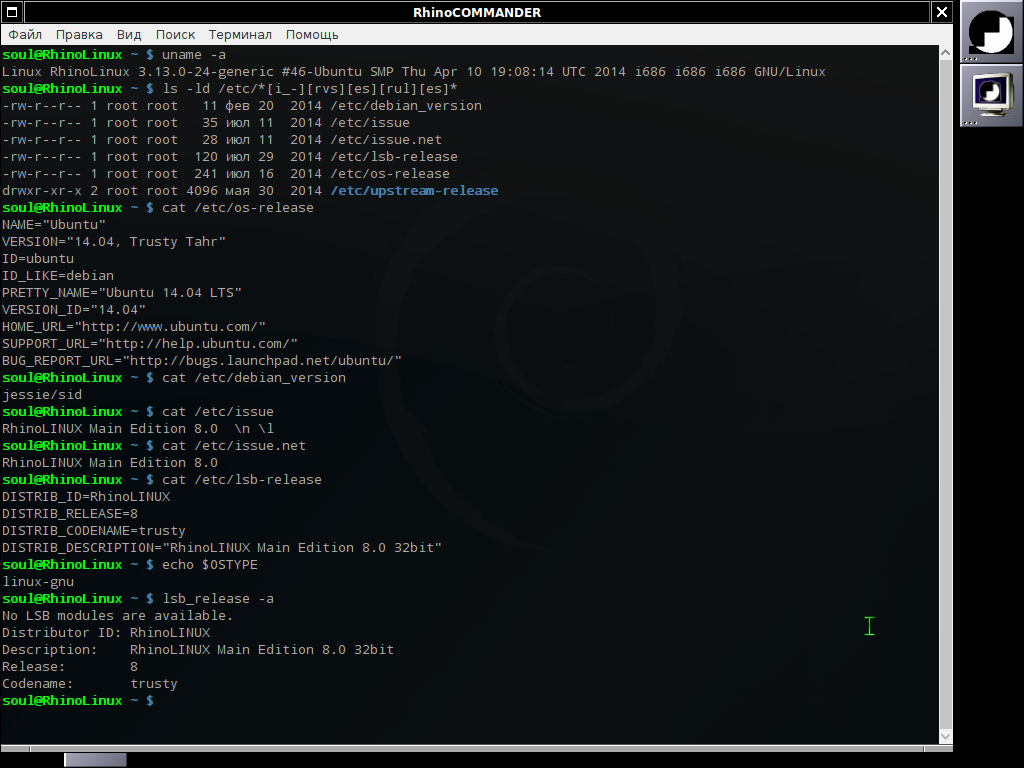Click the cat /etc/debian_version command
The height and width of the screenshot is (768, 1024).
tap(254, 377)
